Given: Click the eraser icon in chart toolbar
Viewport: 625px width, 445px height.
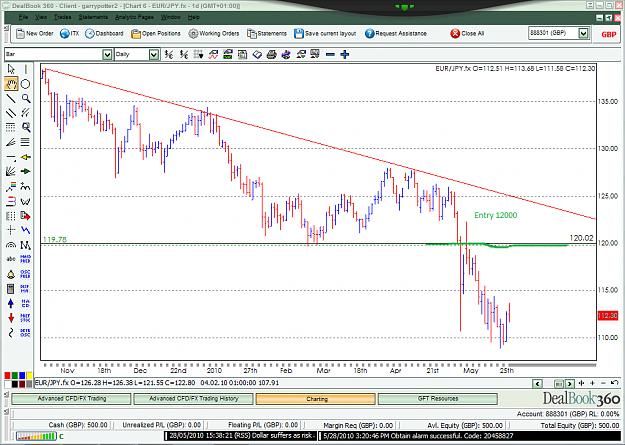Looking at the screenshot, I should click(257, 55).
